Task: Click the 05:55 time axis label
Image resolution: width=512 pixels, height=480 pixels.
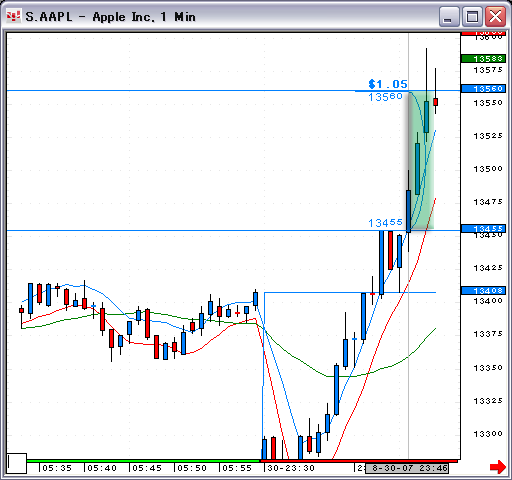Action: [x=237, y=468]
